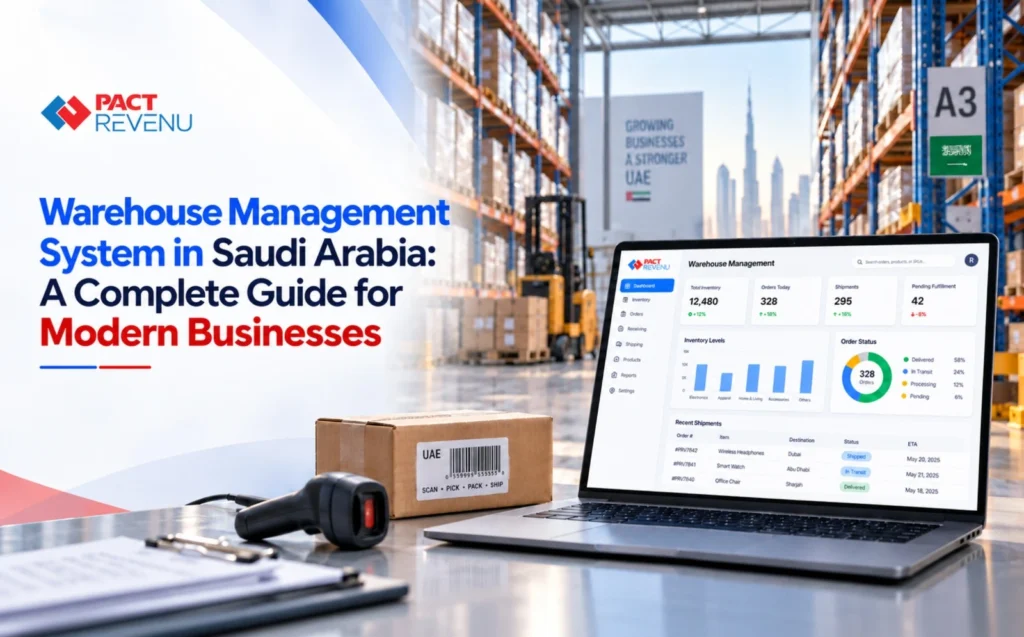Click the Delivered status badge in table
This screenshot has width=1024, height=637.
(854, 487)
